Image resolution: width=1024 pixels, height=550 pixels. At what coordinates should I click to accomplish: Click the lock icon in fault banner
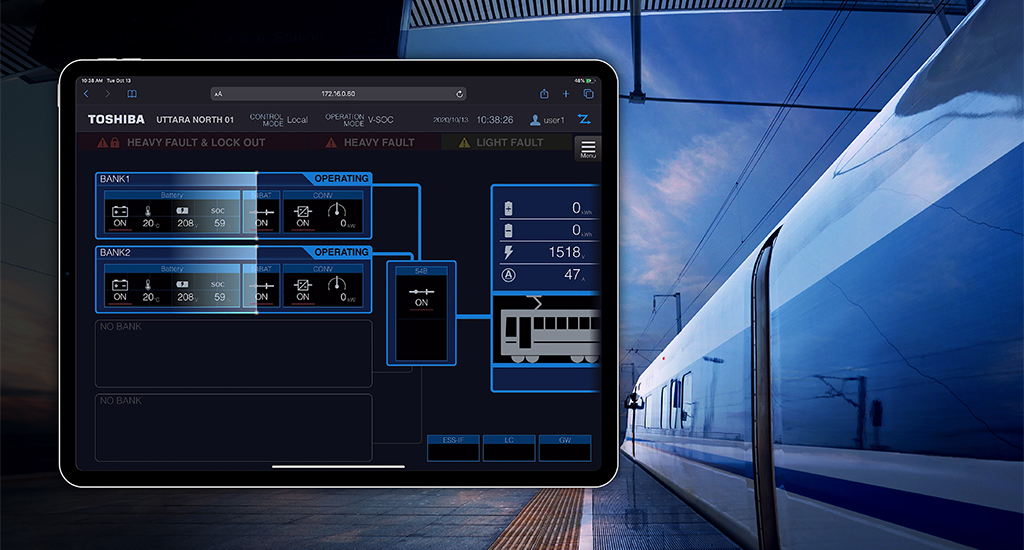pos(115,142)
